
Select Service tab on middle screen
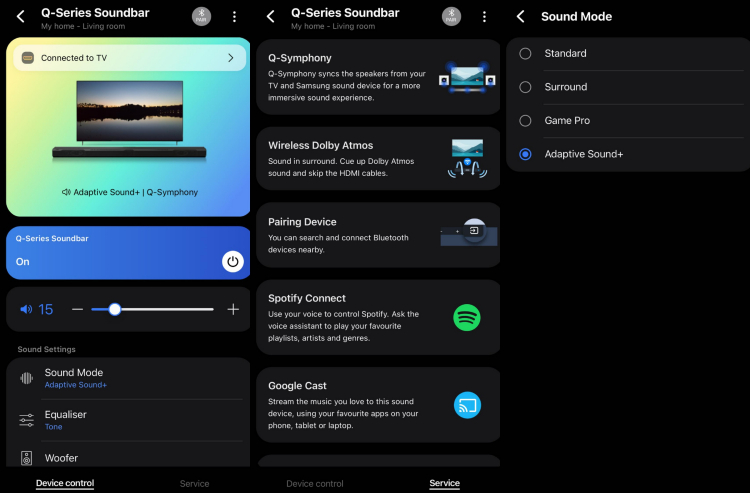pyautogui.click(x=444, y=483)
